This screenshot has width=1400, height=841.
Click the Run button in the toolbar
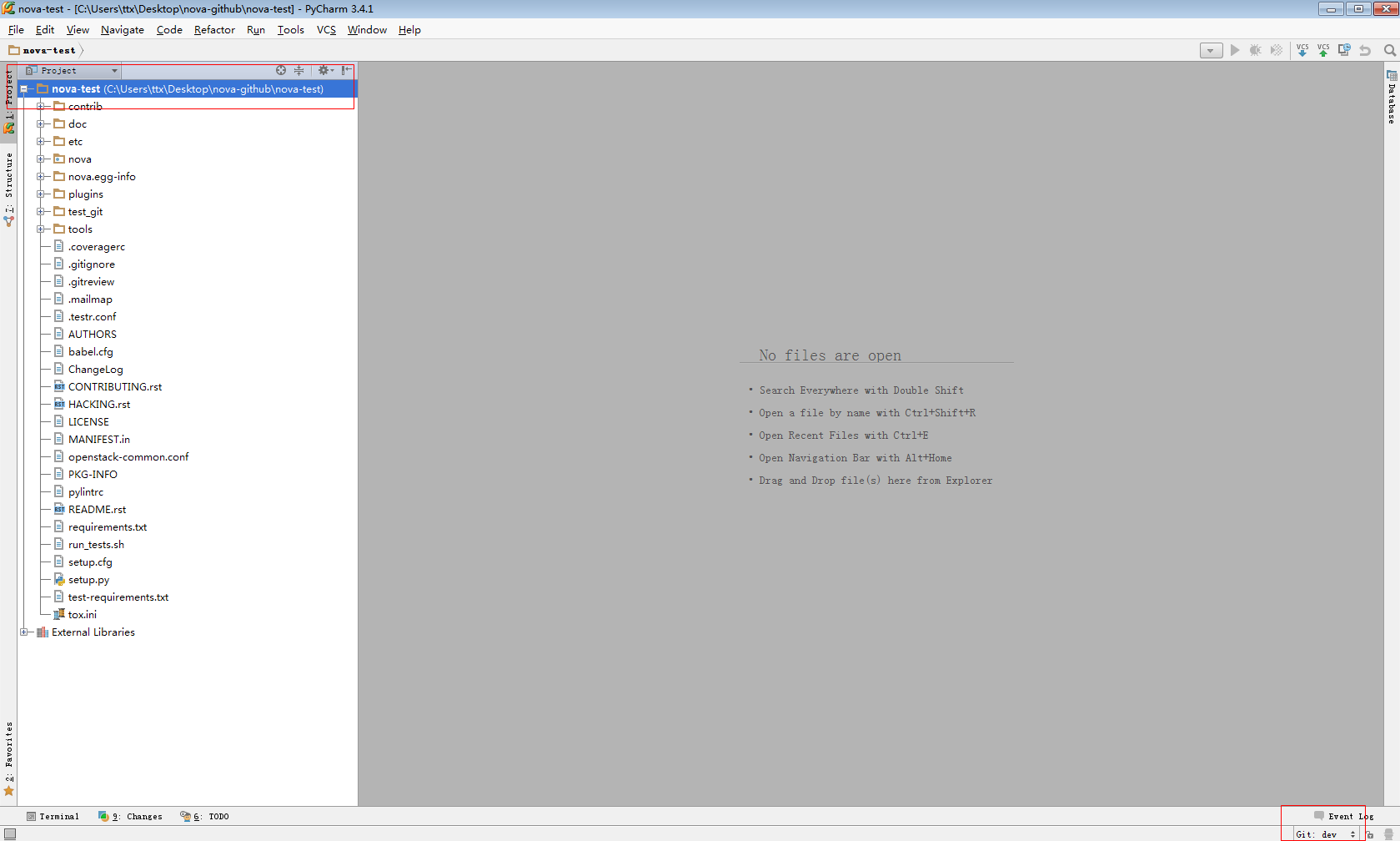[1235, 50]
